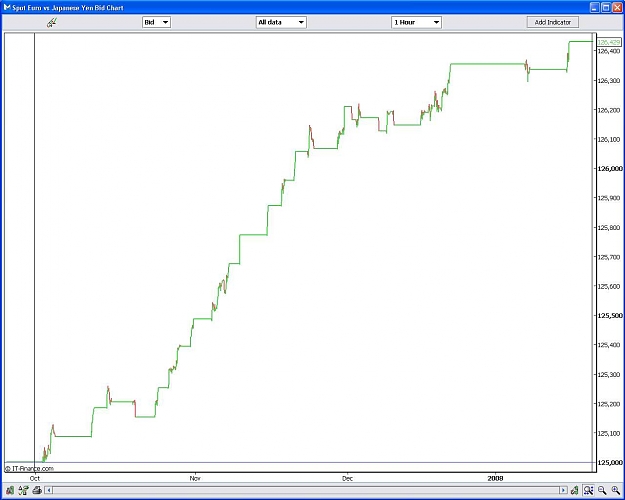Click the scrollbar right arrow
Image resolution: width=625 pixels, height=500 pixels.
tap(563, 490)
